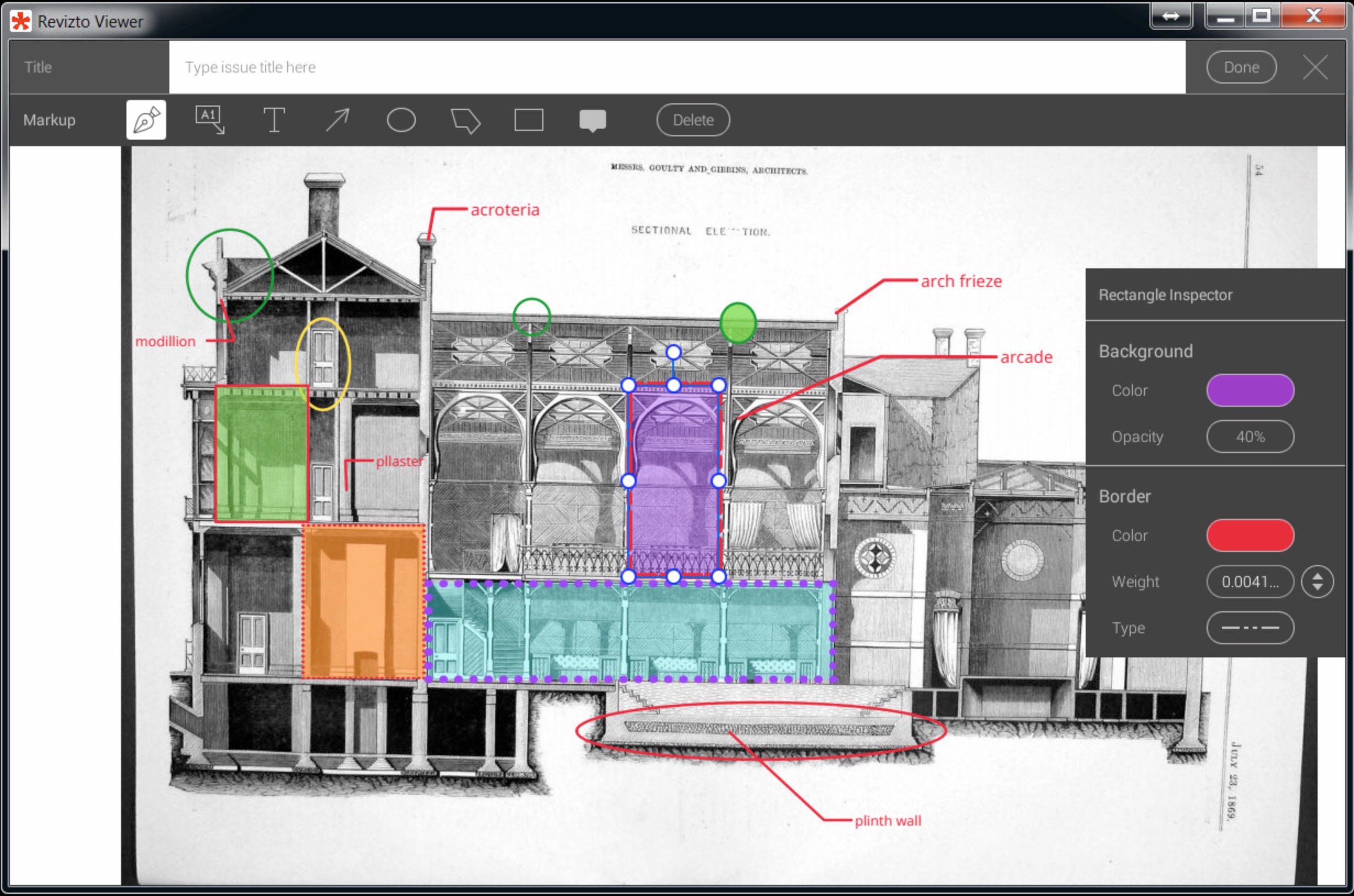Click Delete to remove selected markup
The image size is (1354, 896).
click(x=693, y=120)
